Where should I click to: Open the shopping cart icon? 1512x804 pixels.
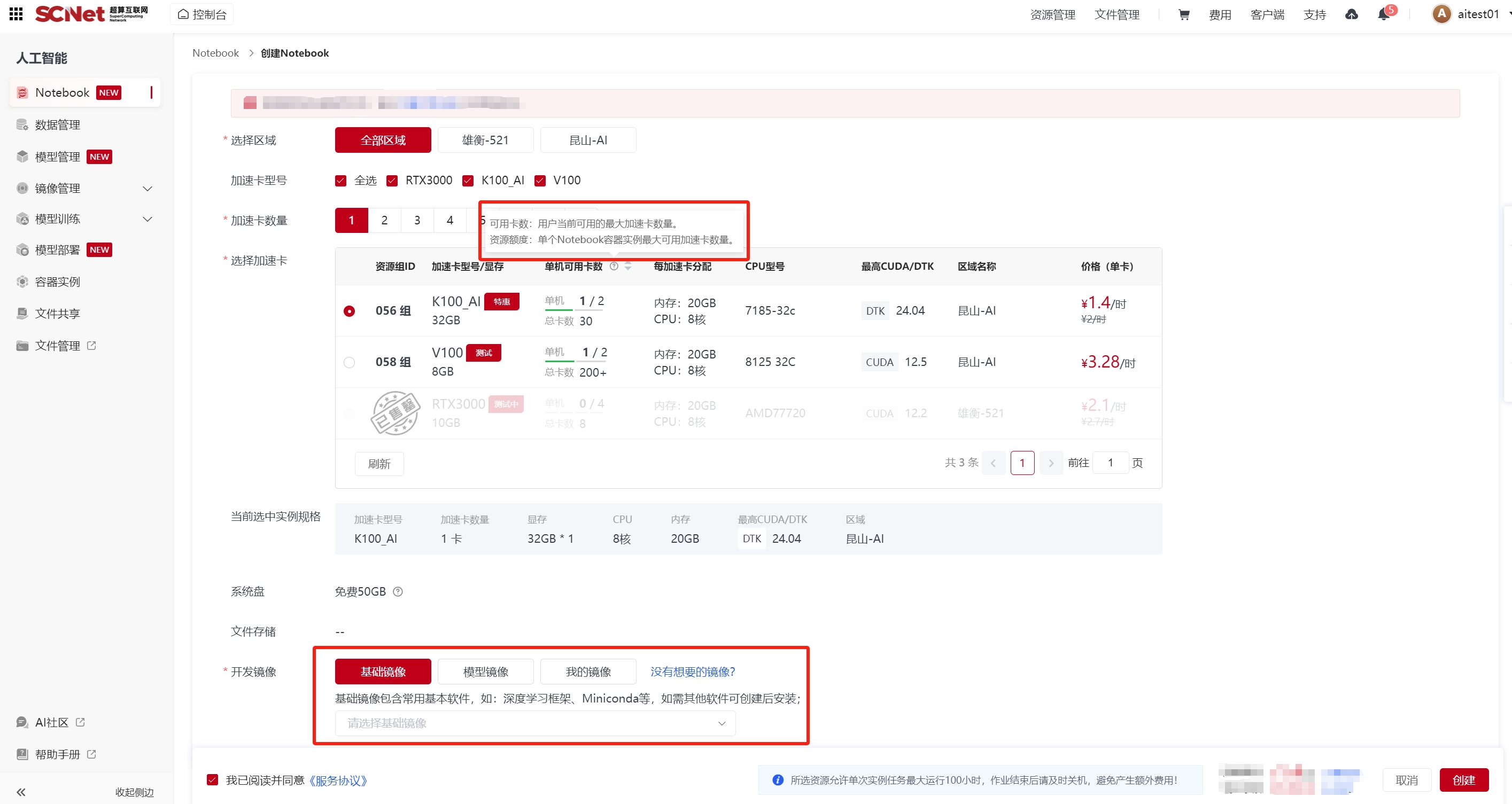point(1183,14)
